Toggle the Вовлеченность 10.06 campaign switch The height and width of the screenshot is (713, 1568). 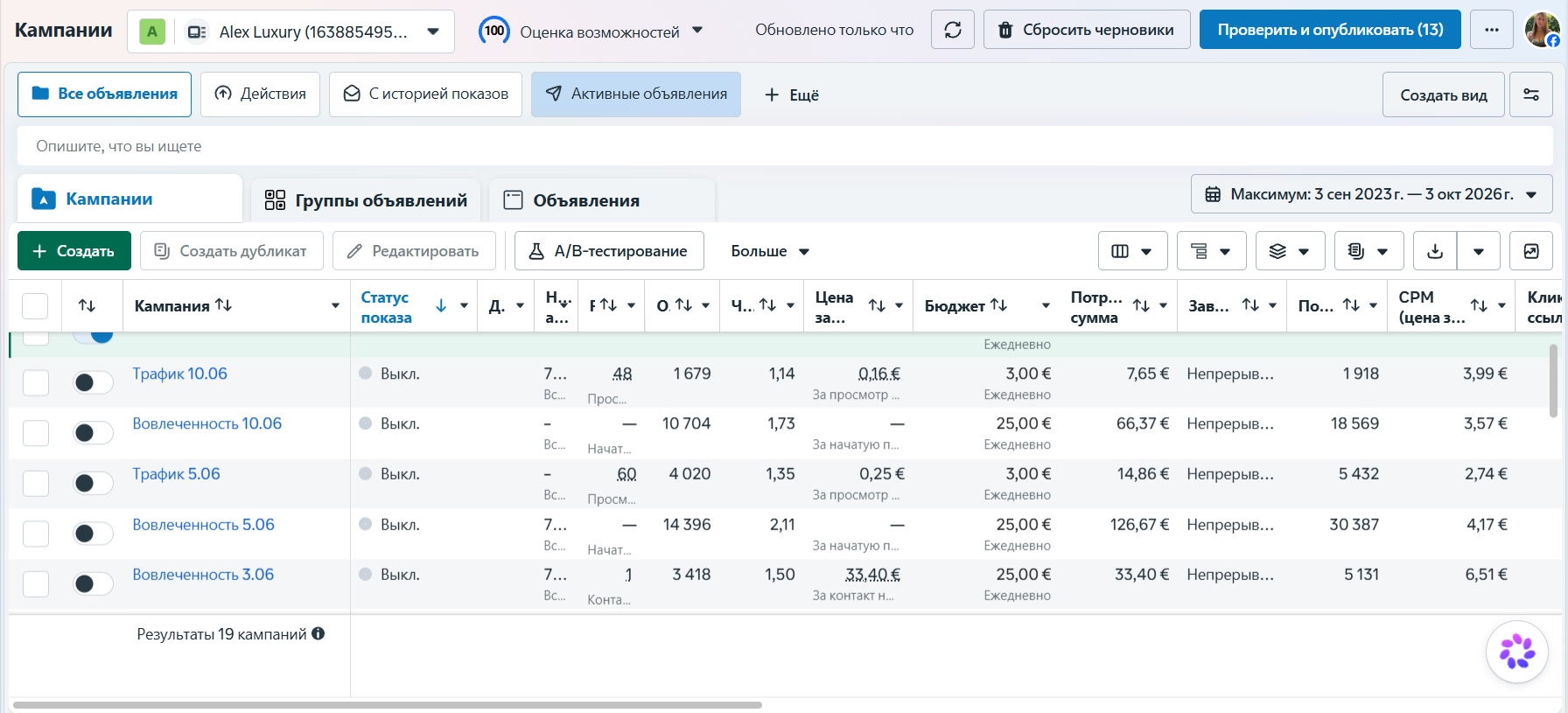(93, 432)
